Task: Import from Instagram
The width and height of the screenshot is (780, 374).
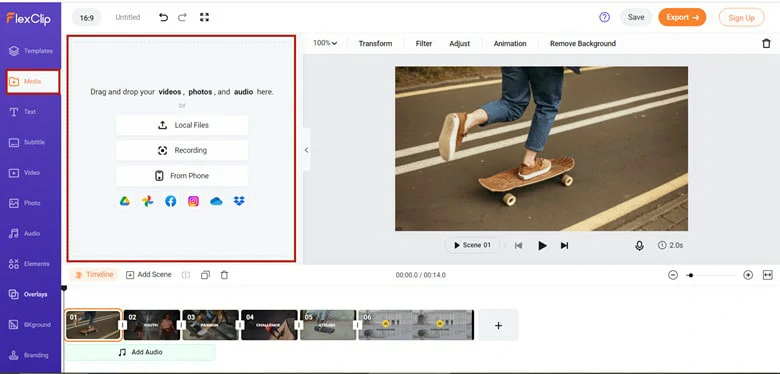Action: (194, 201)
